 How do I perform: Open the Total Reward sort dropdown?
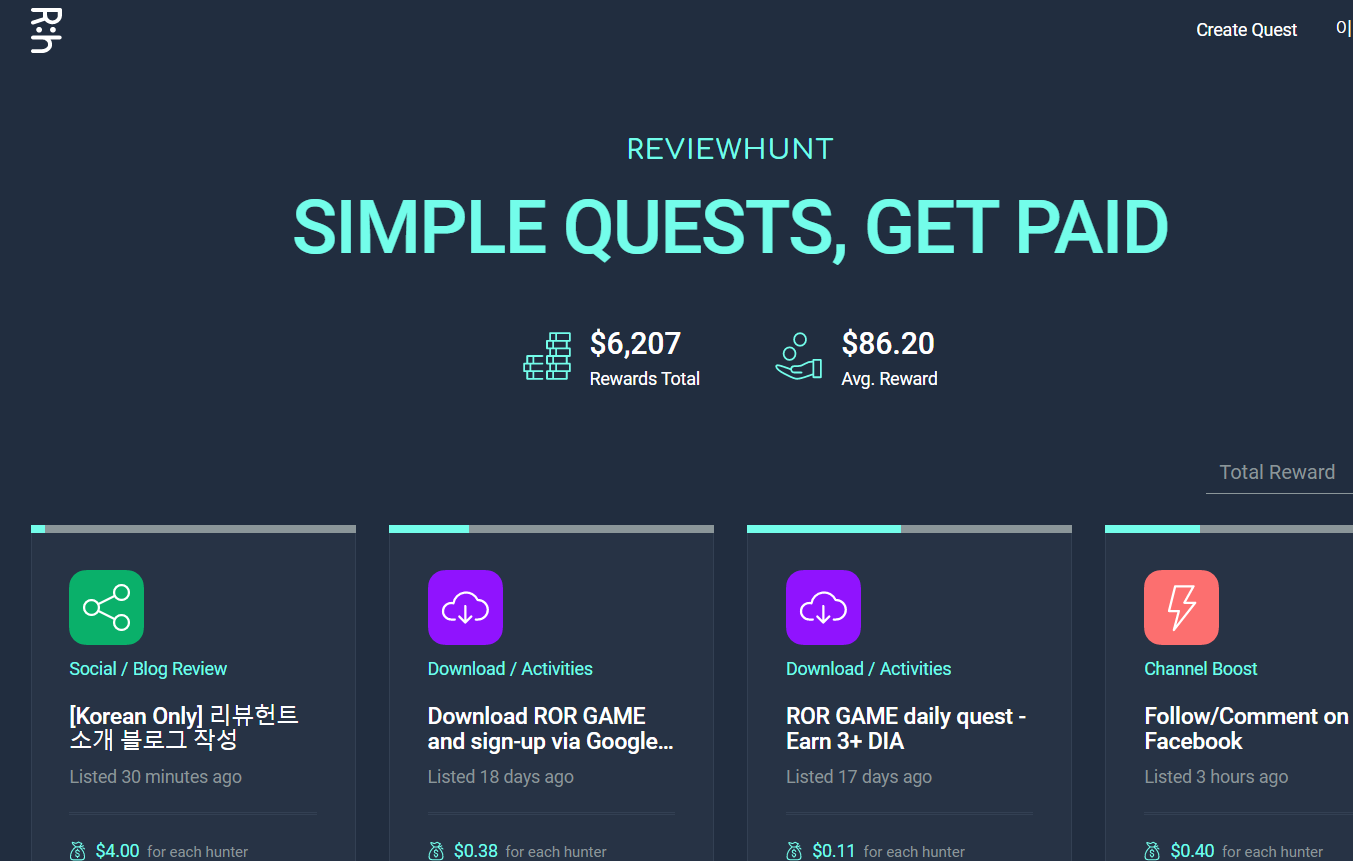tap(1279, 472)
